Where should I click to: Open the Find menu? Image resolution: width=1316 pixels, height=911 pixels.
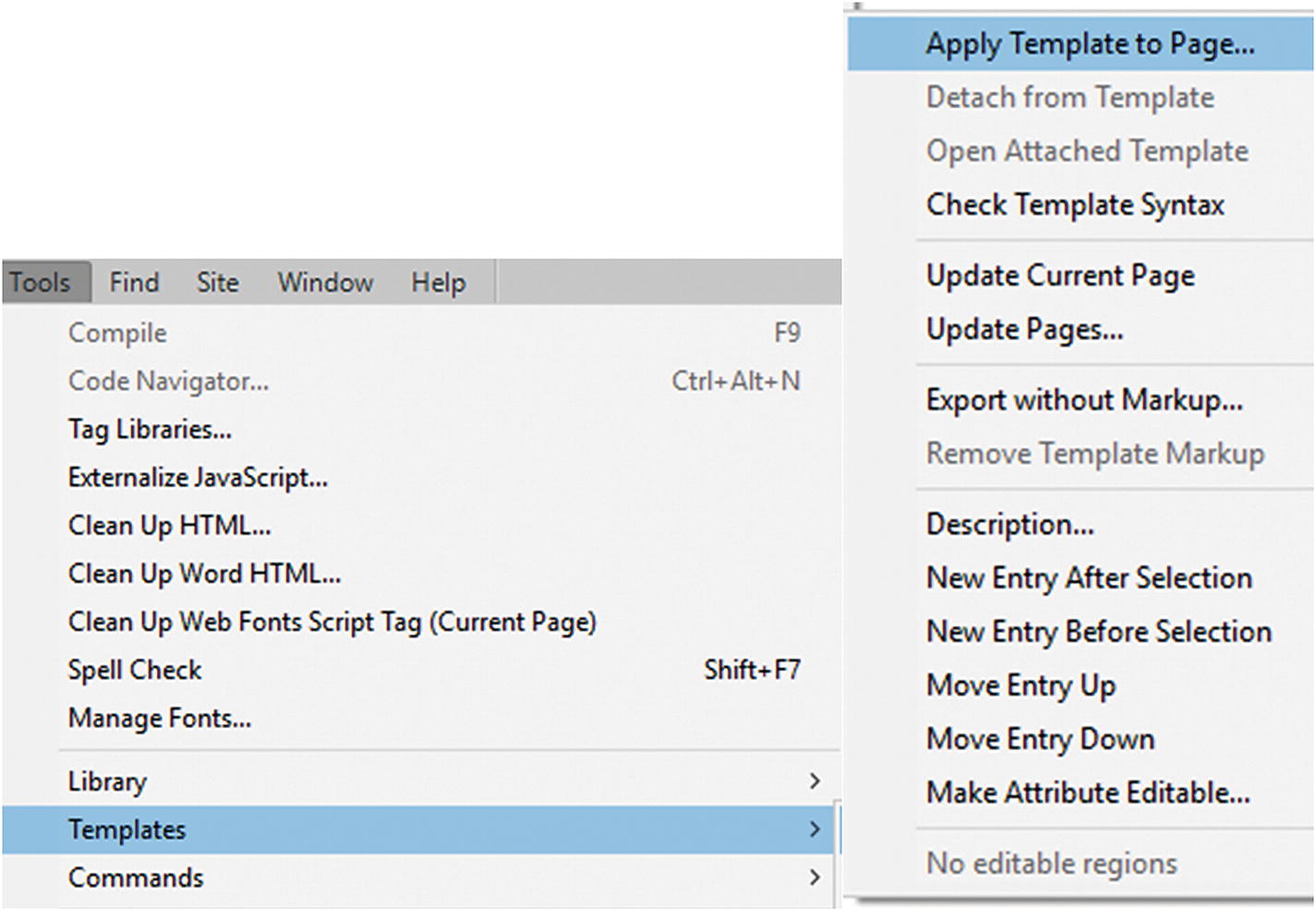point(134,282)
